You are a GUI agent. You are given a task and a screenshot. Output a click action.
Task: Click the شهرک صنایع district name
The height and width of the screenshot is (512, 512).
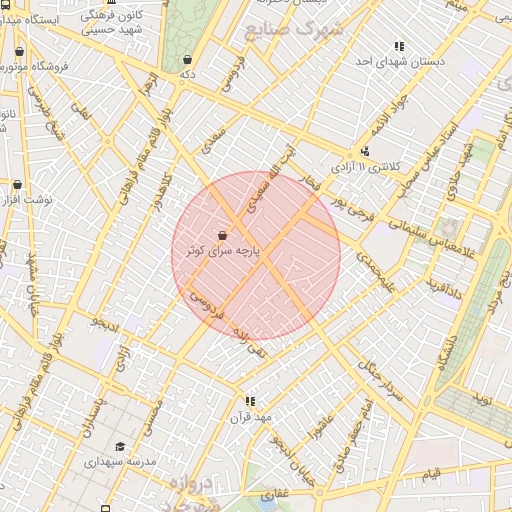[294, 30]
